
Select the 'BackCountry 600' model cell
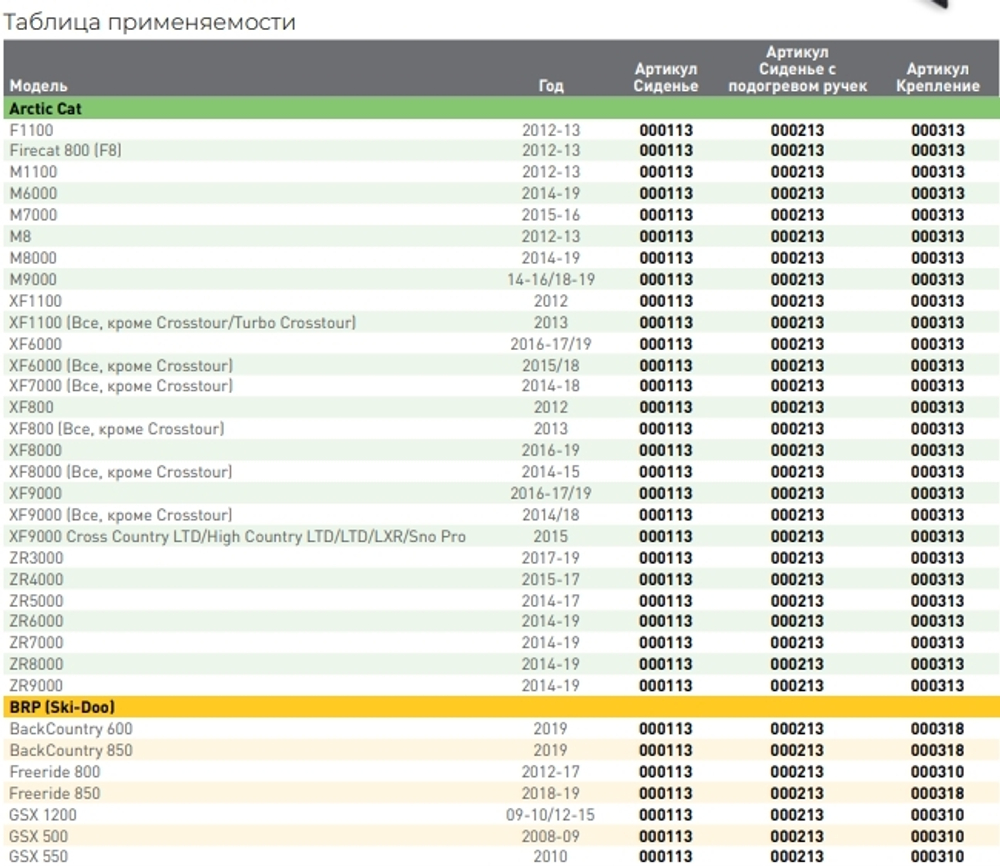pos(71,729)
